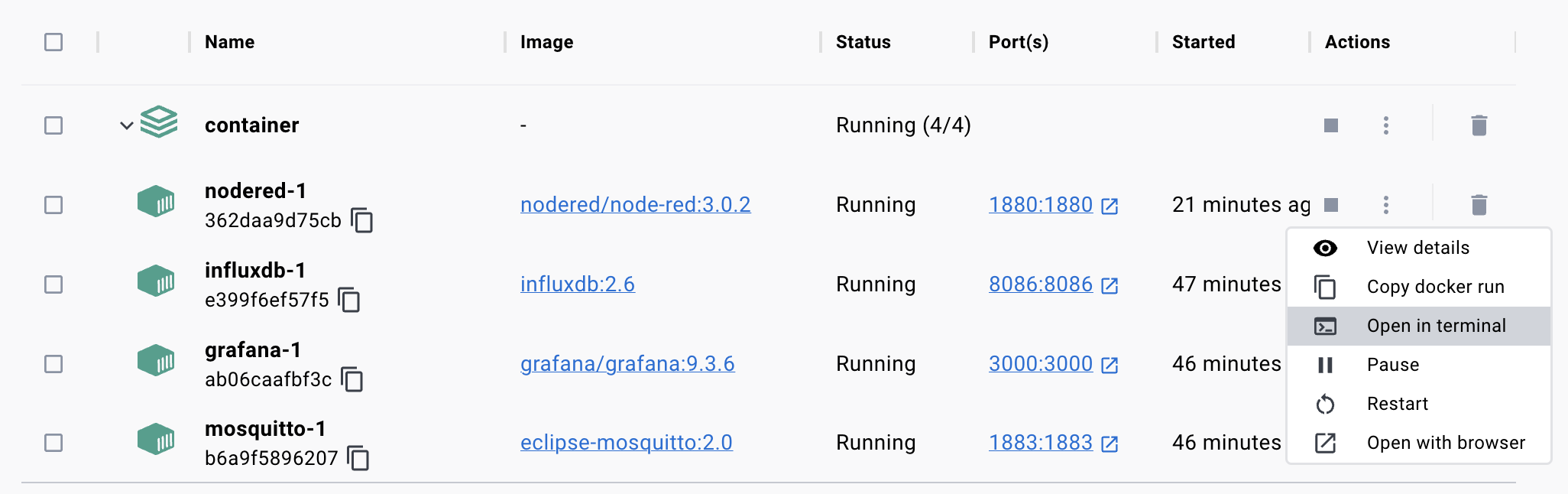Viewport: 1568px width, 494px height.
Task: Copy the nodered-1 container ID
Action: 361,220
